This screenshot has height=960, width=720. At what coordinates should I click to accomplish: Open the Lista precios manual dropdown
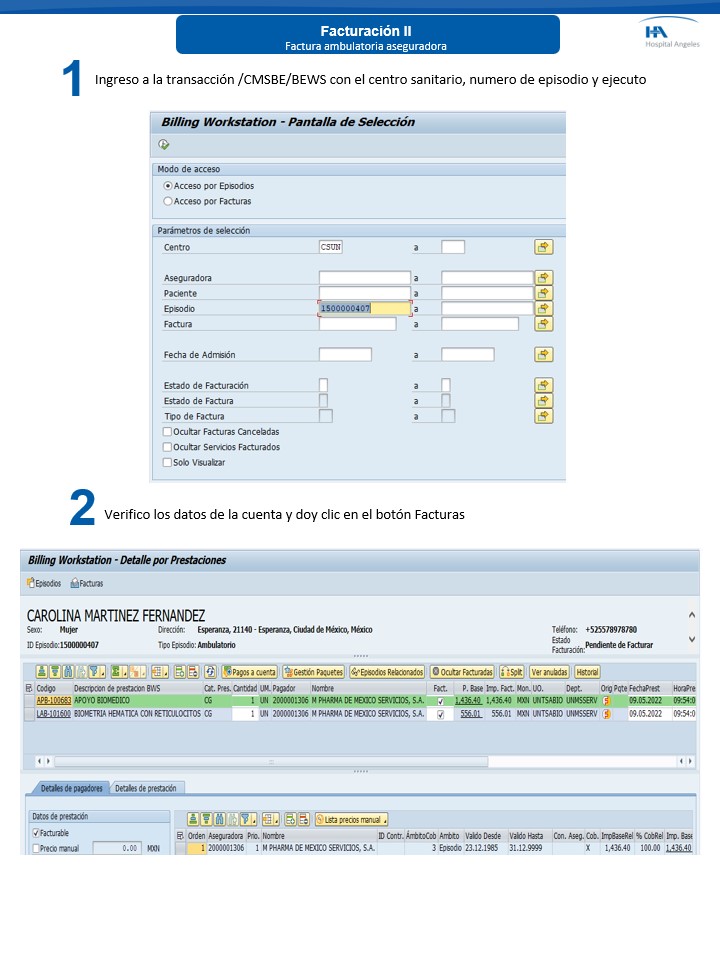351,819
